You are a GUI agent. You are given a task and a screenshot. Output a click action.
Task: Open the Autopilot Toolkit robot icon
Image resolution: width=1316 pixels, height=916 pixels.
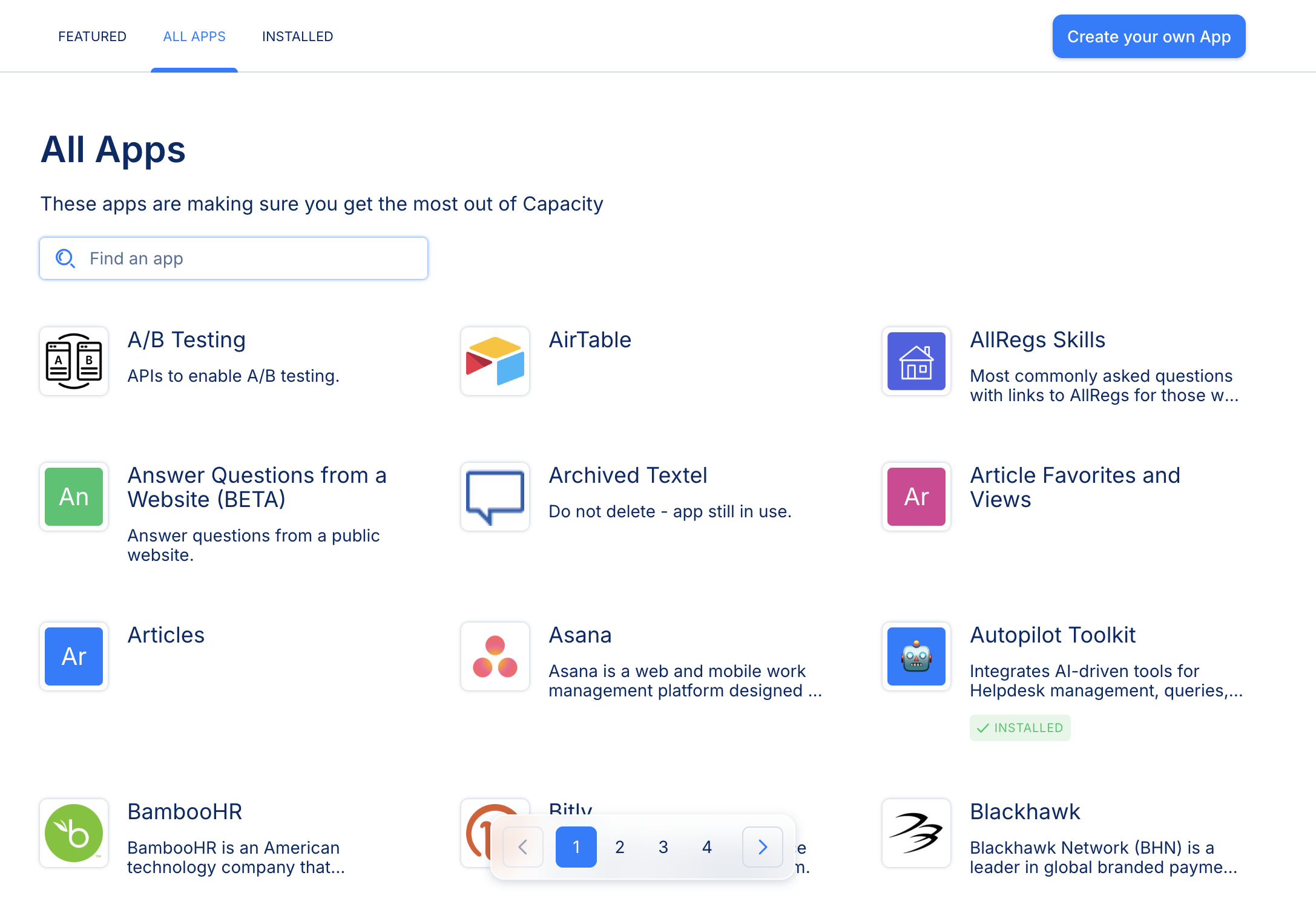point(916,656)
